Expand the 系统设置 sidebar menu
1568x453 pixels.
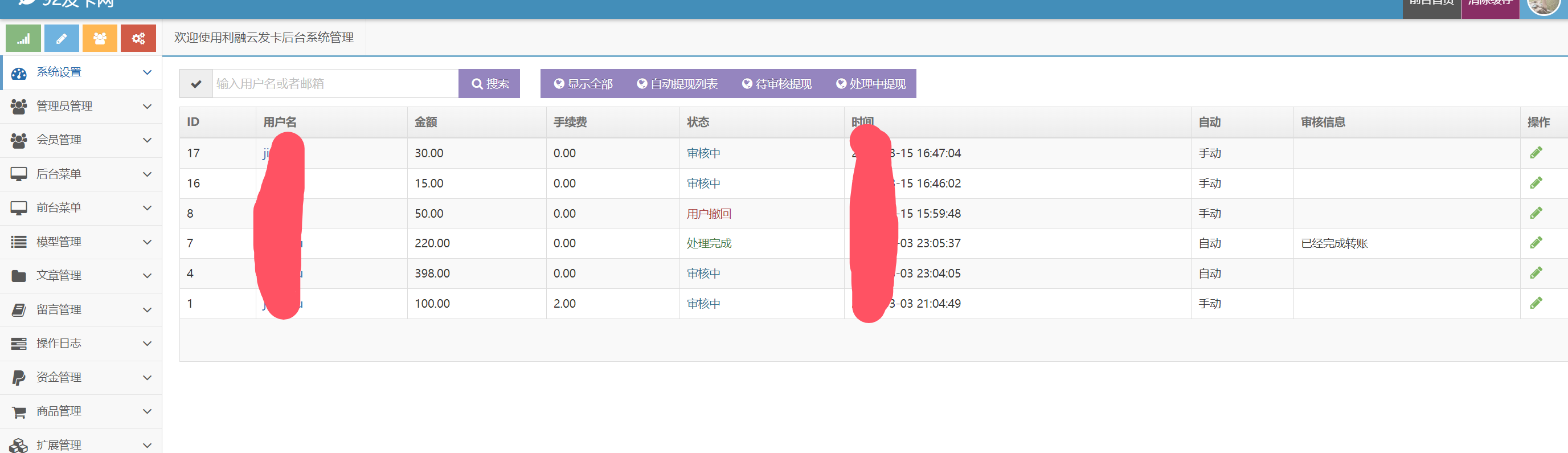pos(81,72)
